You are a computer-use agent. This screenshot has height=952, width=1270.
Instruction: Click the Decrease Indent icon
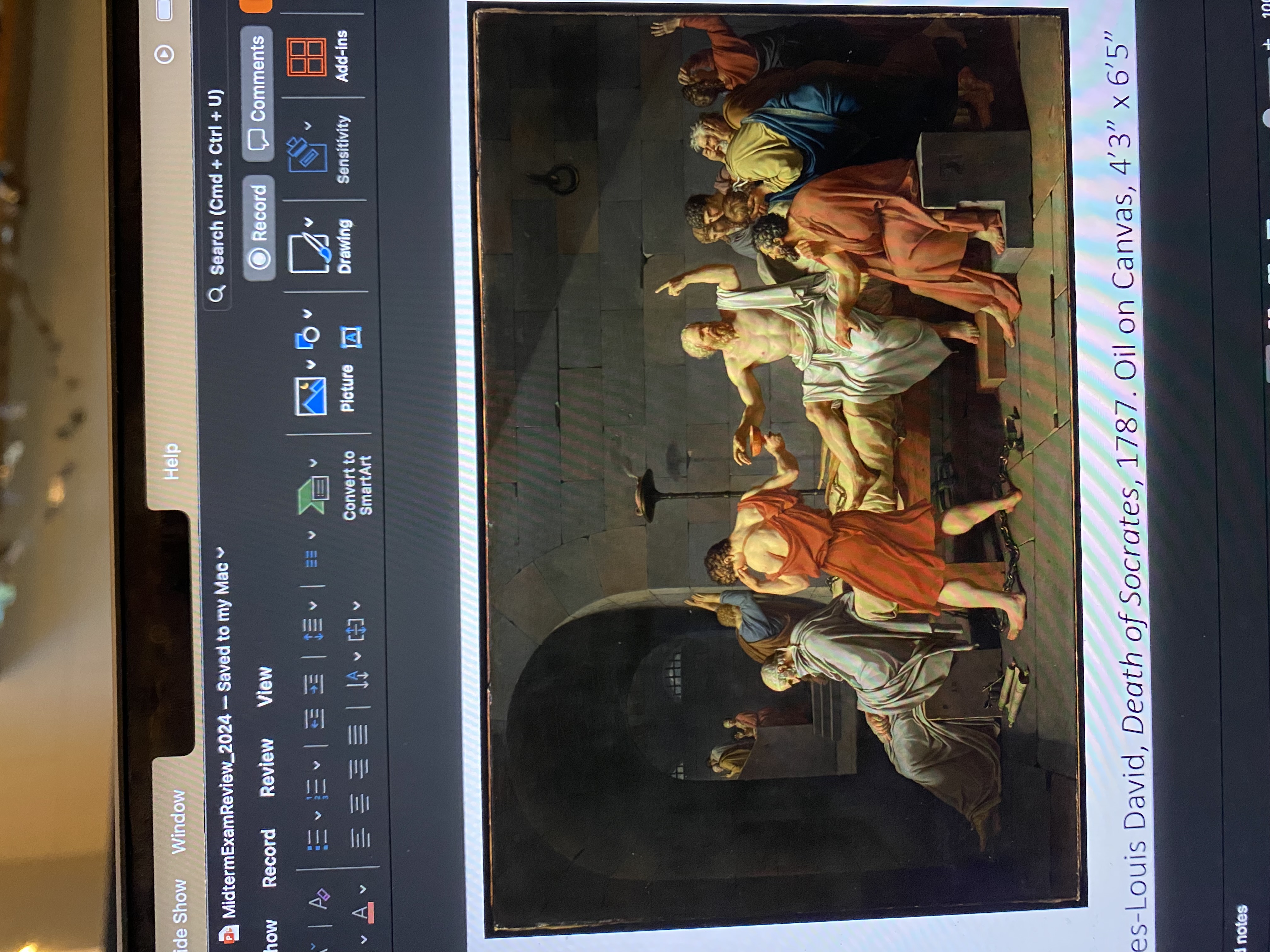[315, 718]
